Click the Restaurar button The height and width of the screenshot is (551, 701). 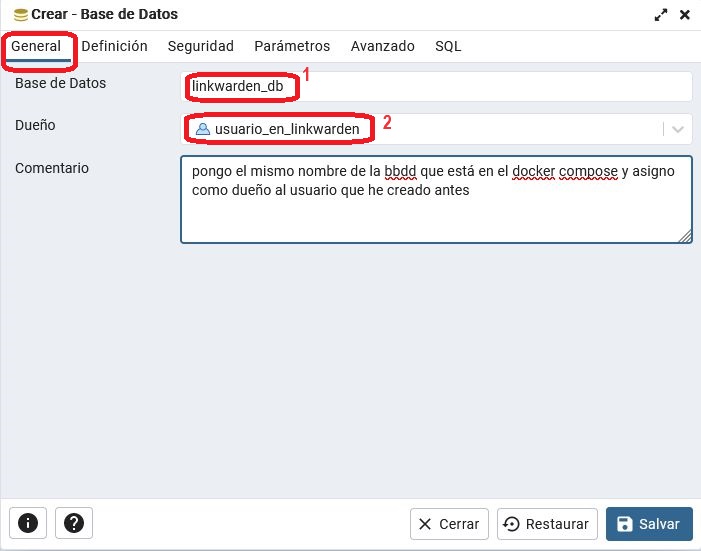point(548,524)
